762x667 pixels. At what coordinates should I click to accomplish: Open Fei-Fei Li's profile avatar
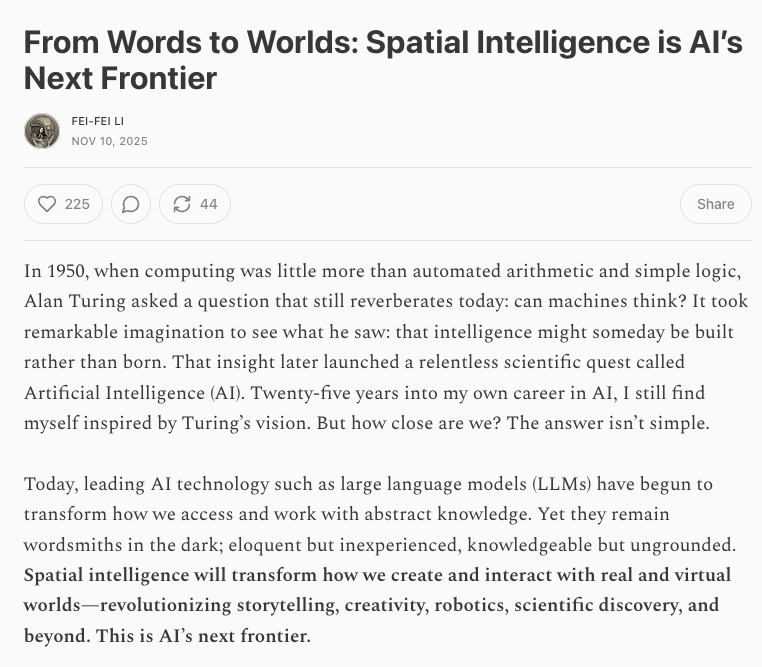tap(42, 131)
